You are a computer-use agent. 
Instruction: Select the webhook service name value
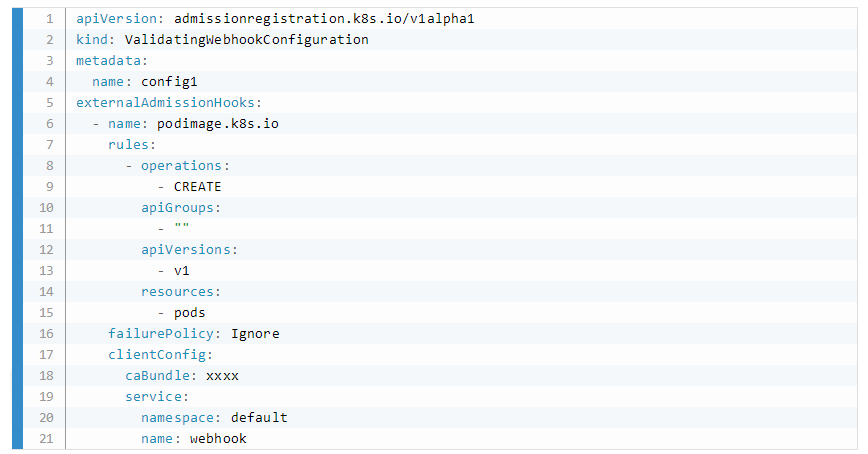click(218, 439)
